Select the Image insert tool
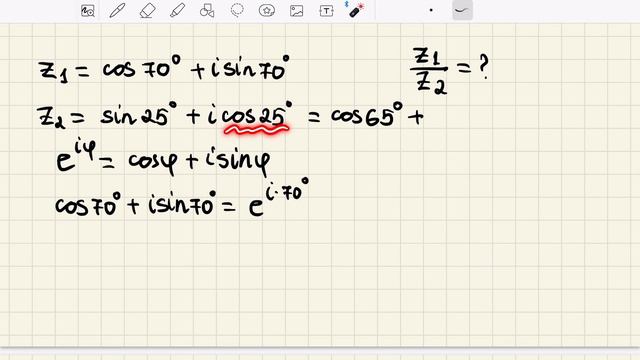The image size is (640, 360). pyautogui.click(x=296, y=11)
